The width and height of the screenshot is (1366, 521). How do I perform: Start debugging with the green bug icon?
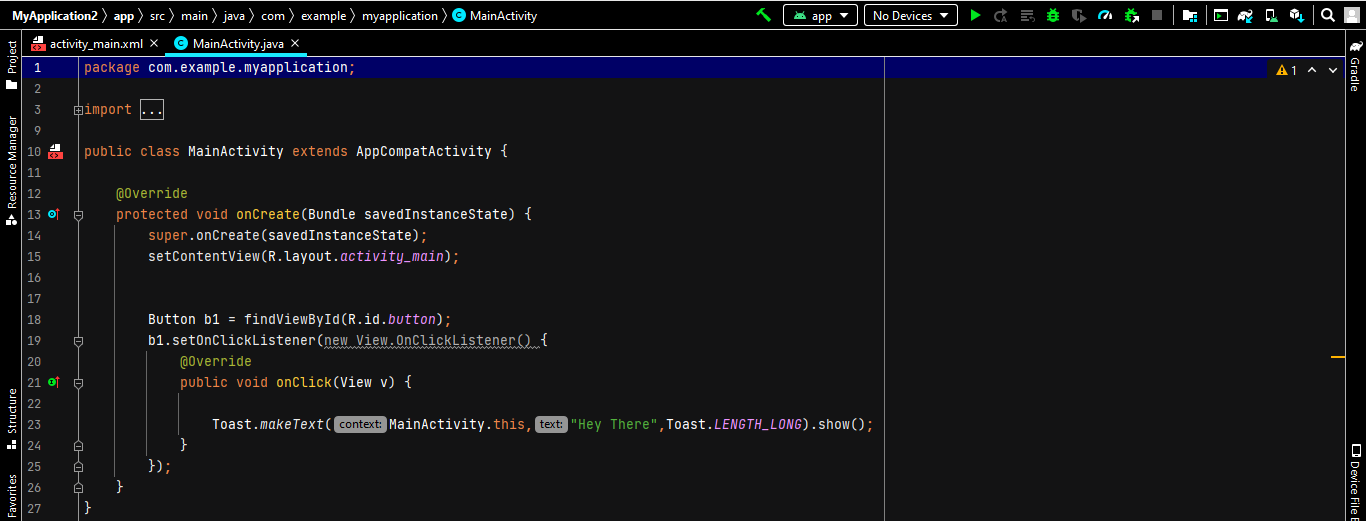[x=1053, y=15]
